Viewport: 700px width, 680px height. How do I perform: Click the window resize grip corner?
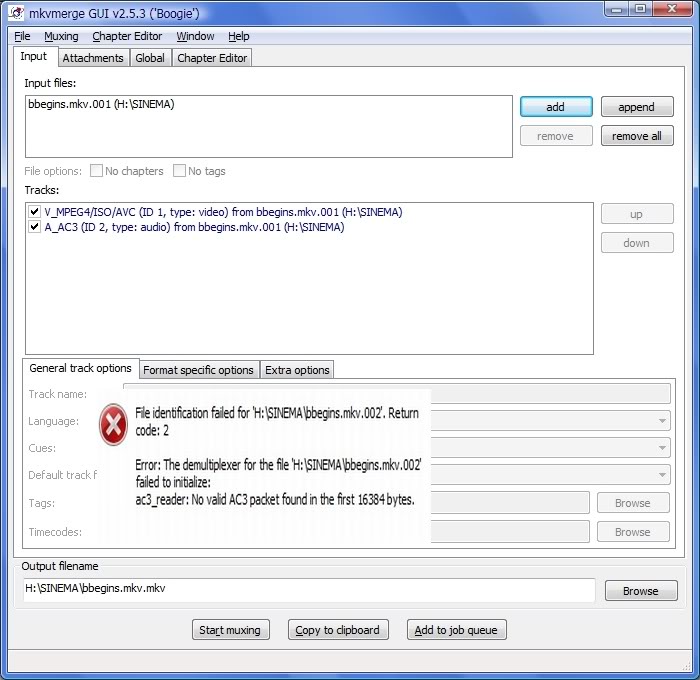[x=686, y=667]
